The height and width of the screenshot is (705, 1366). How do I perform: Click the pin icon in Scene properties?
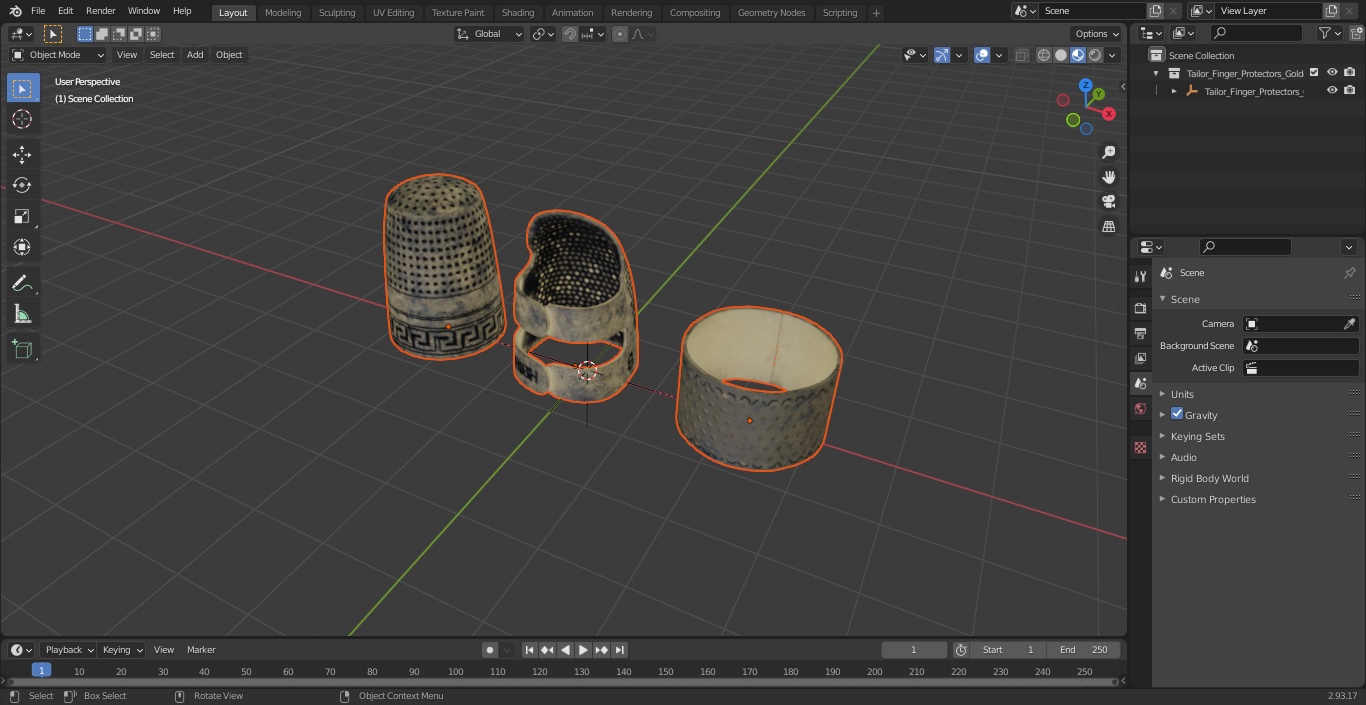(x=1349, y=273)
